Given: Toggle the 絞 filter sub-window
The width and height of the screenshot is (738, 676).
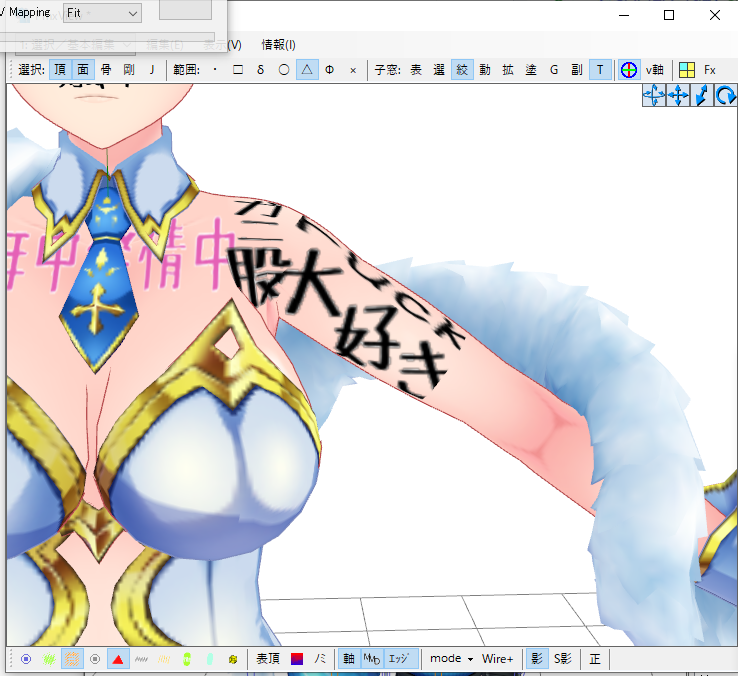Looking at the screenshot, I should 462,70.
